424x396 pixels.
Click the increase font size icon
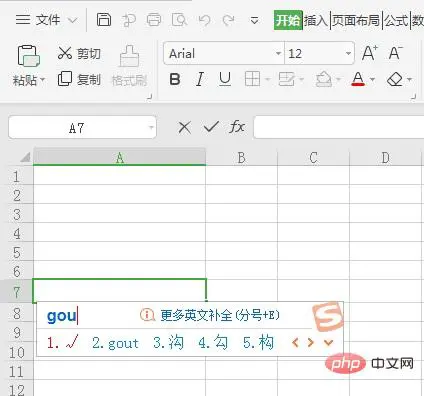pyautogui.click(x=370, y=53)
